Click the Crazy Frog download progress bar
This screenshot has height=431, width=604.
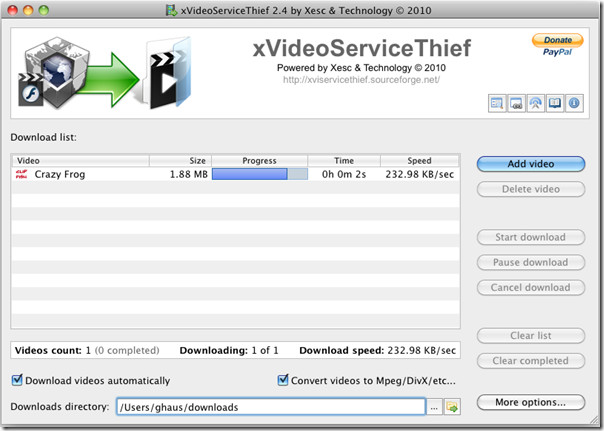260,174
